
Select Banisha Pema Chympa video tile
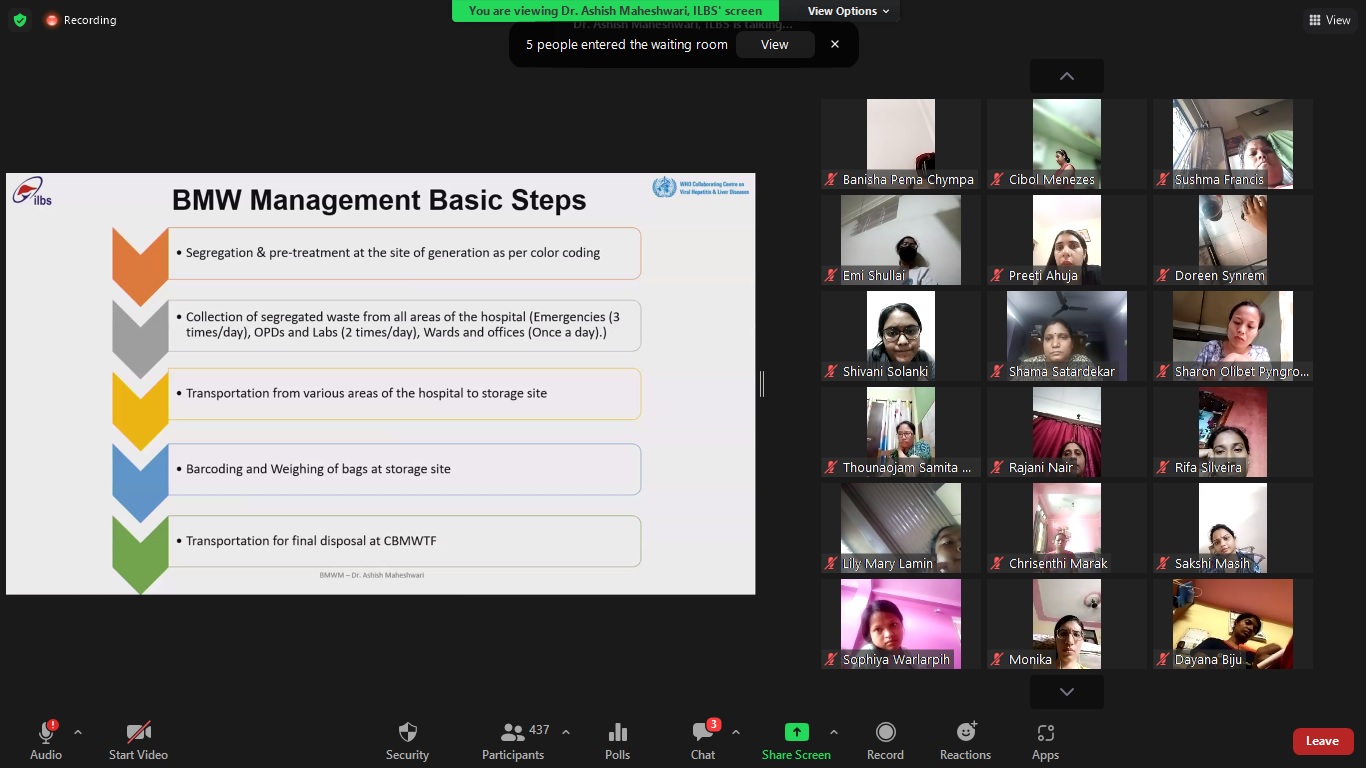pos(901,144)
